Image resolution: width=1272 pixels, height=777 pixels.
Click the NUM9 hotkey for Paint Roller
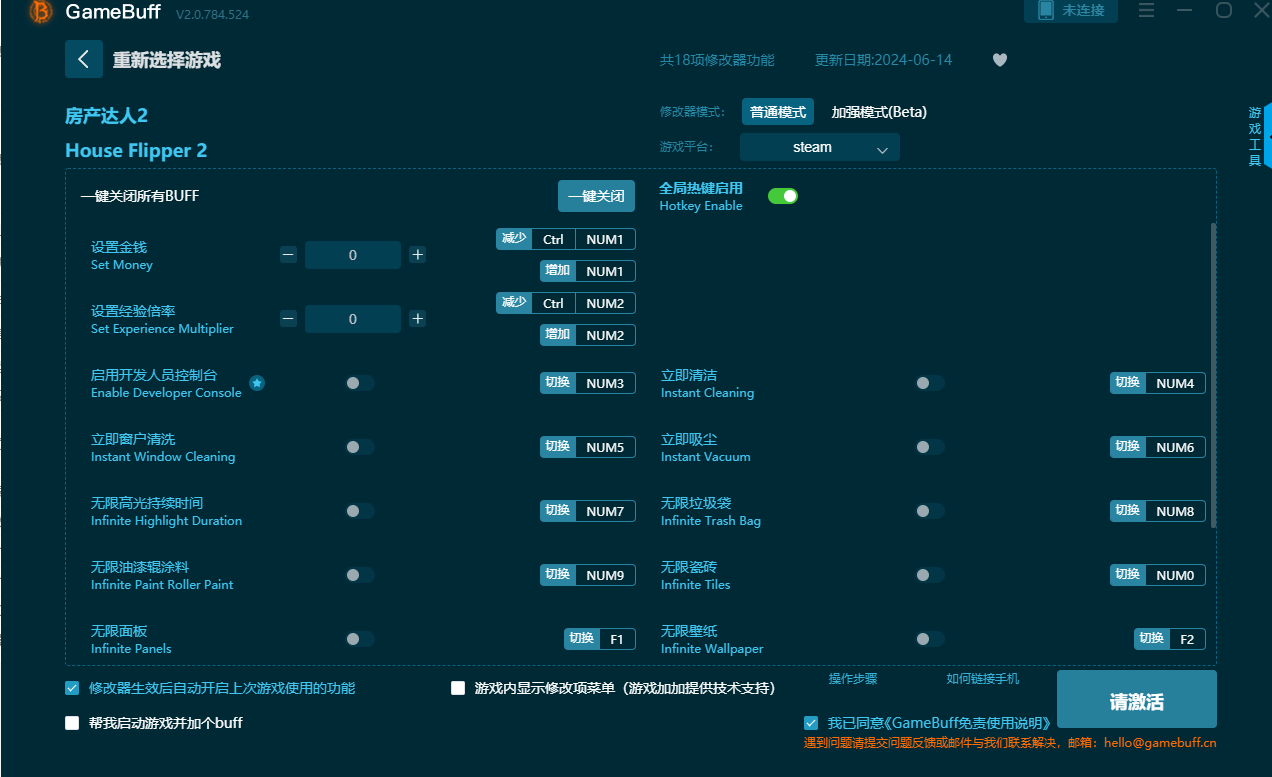coord(588,575)
